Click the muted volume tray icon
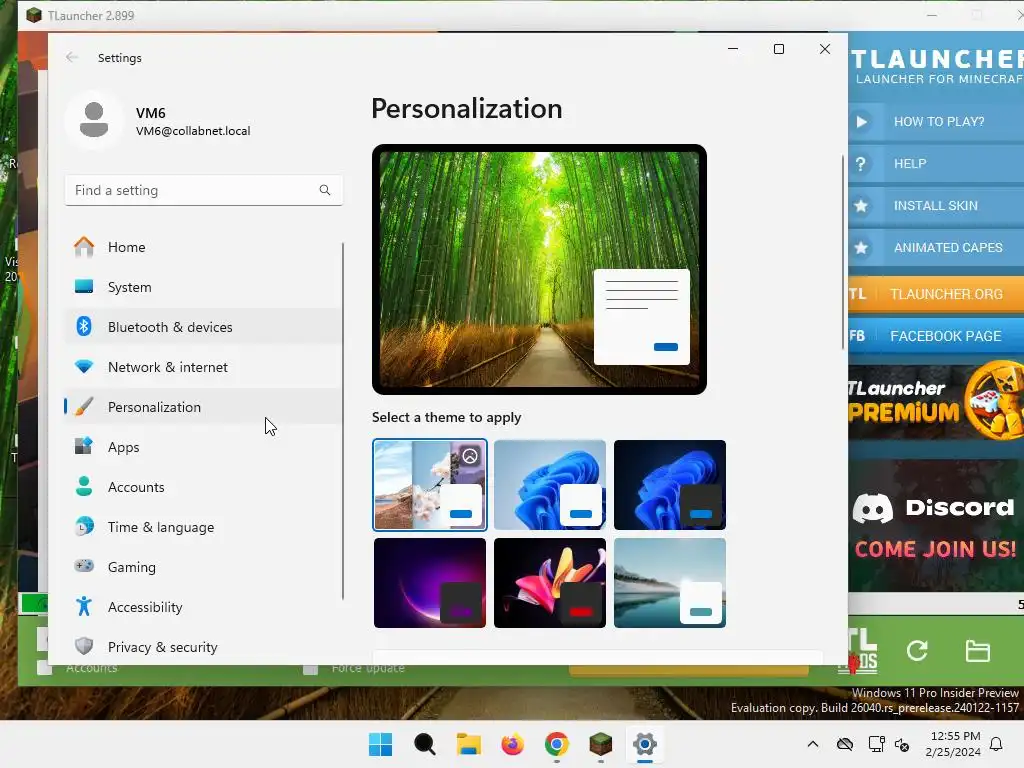The width and height of the screenshot is (1024, 768). 902,744
